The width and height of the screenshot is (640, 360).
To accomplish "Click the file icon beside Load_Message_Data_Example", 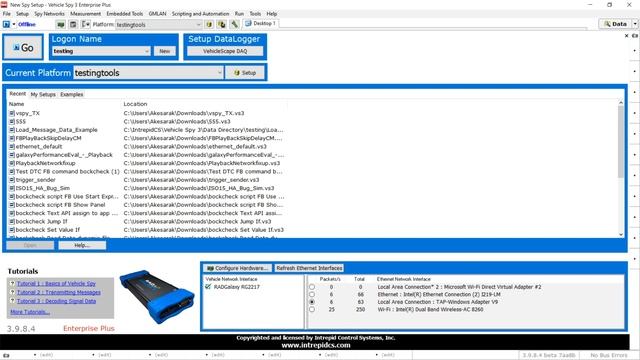I will [12, 130].
